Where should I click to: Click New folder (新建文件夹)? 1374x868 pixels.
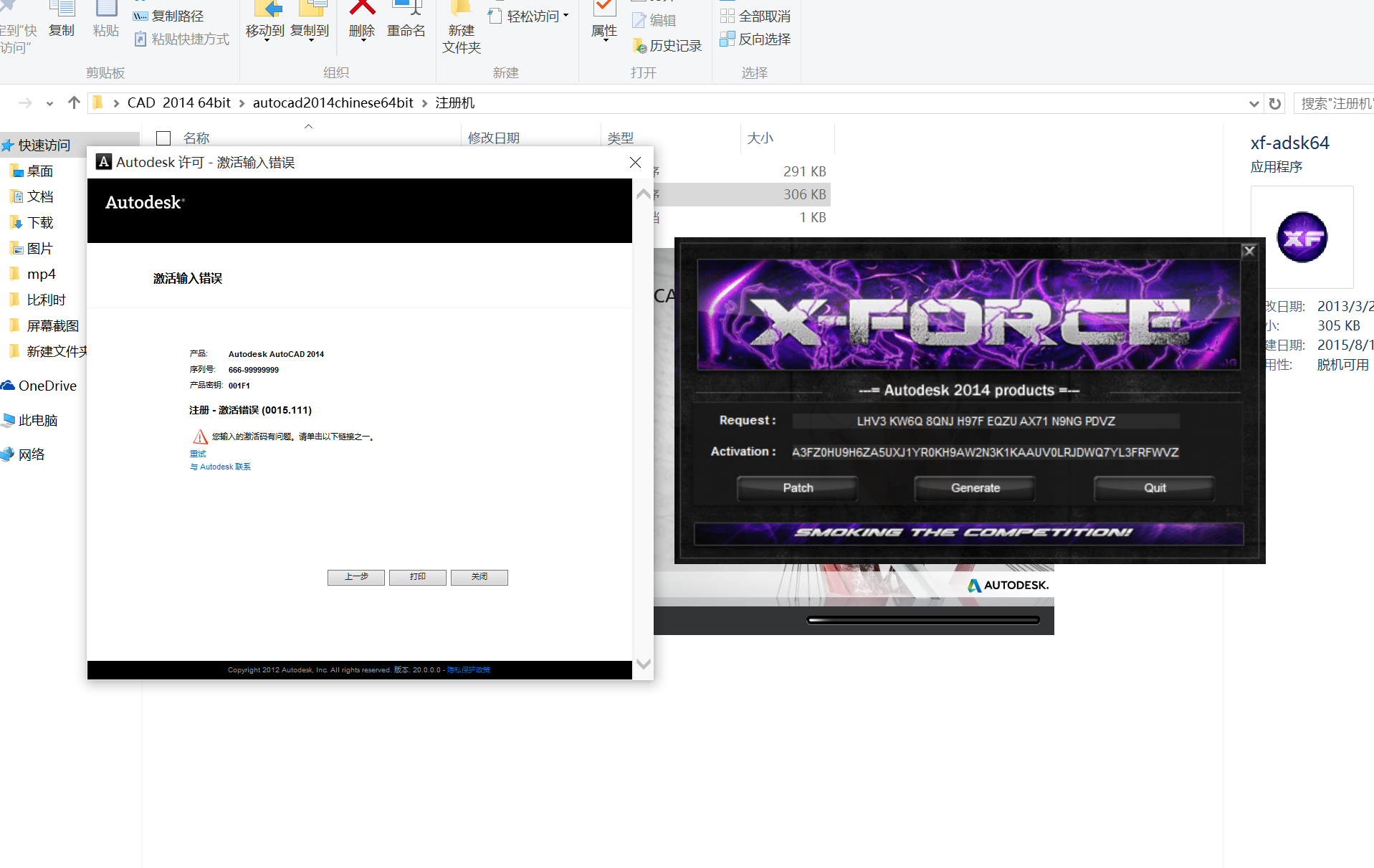coord(462,27)
